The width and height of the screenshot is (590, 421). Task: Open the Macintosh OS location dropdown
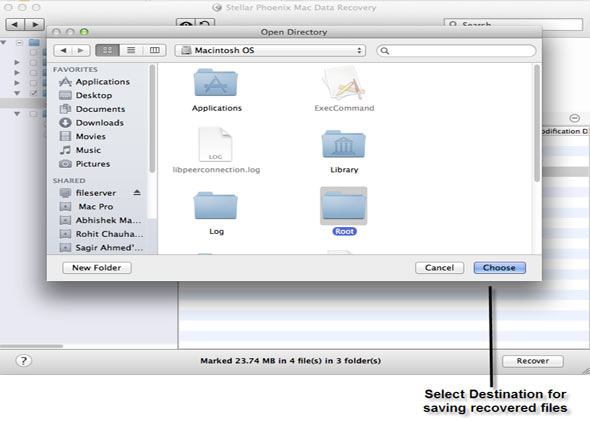tap(270, 50)
